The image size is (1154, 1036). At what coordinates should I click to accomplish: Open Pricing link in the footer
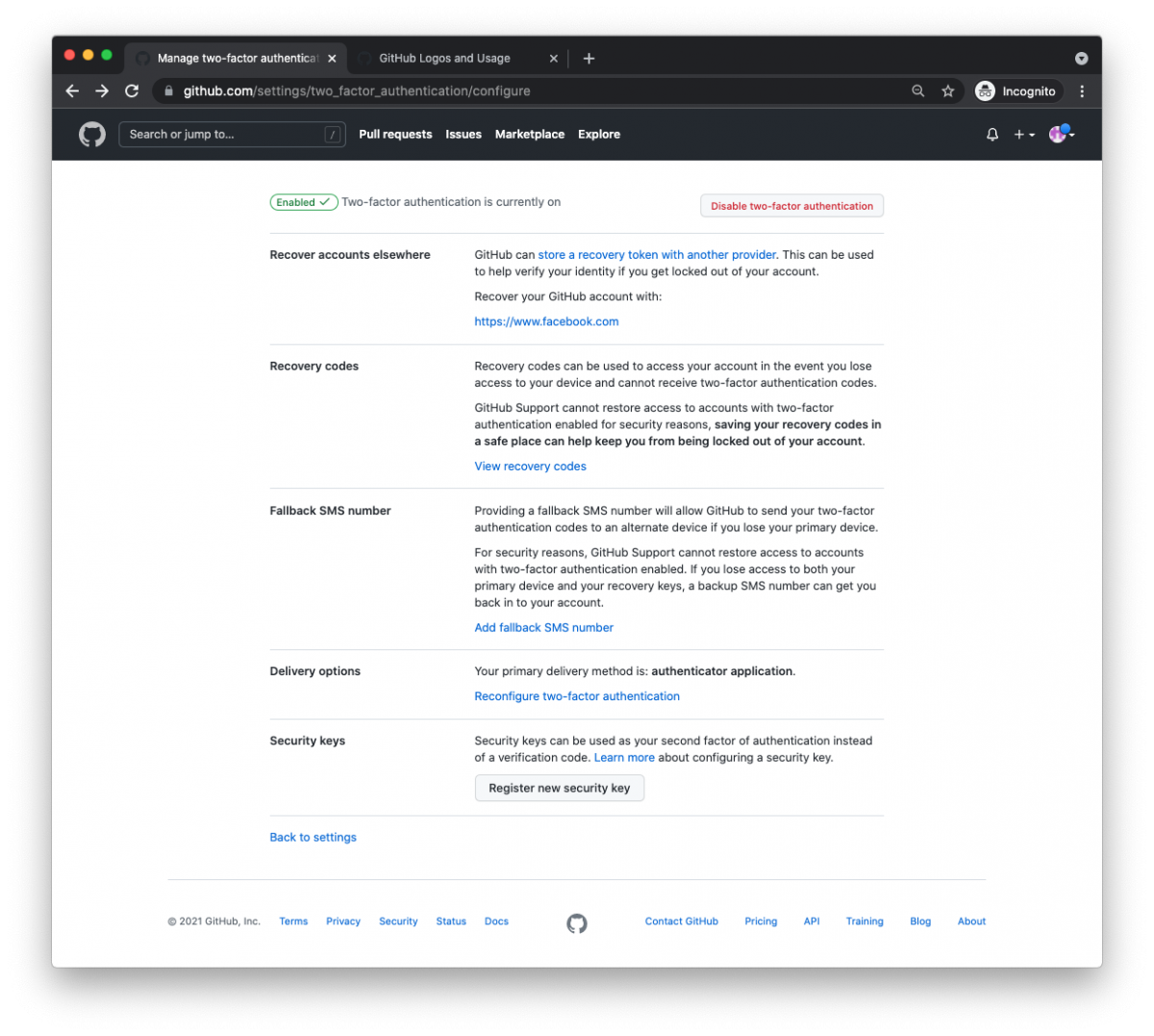761,922
